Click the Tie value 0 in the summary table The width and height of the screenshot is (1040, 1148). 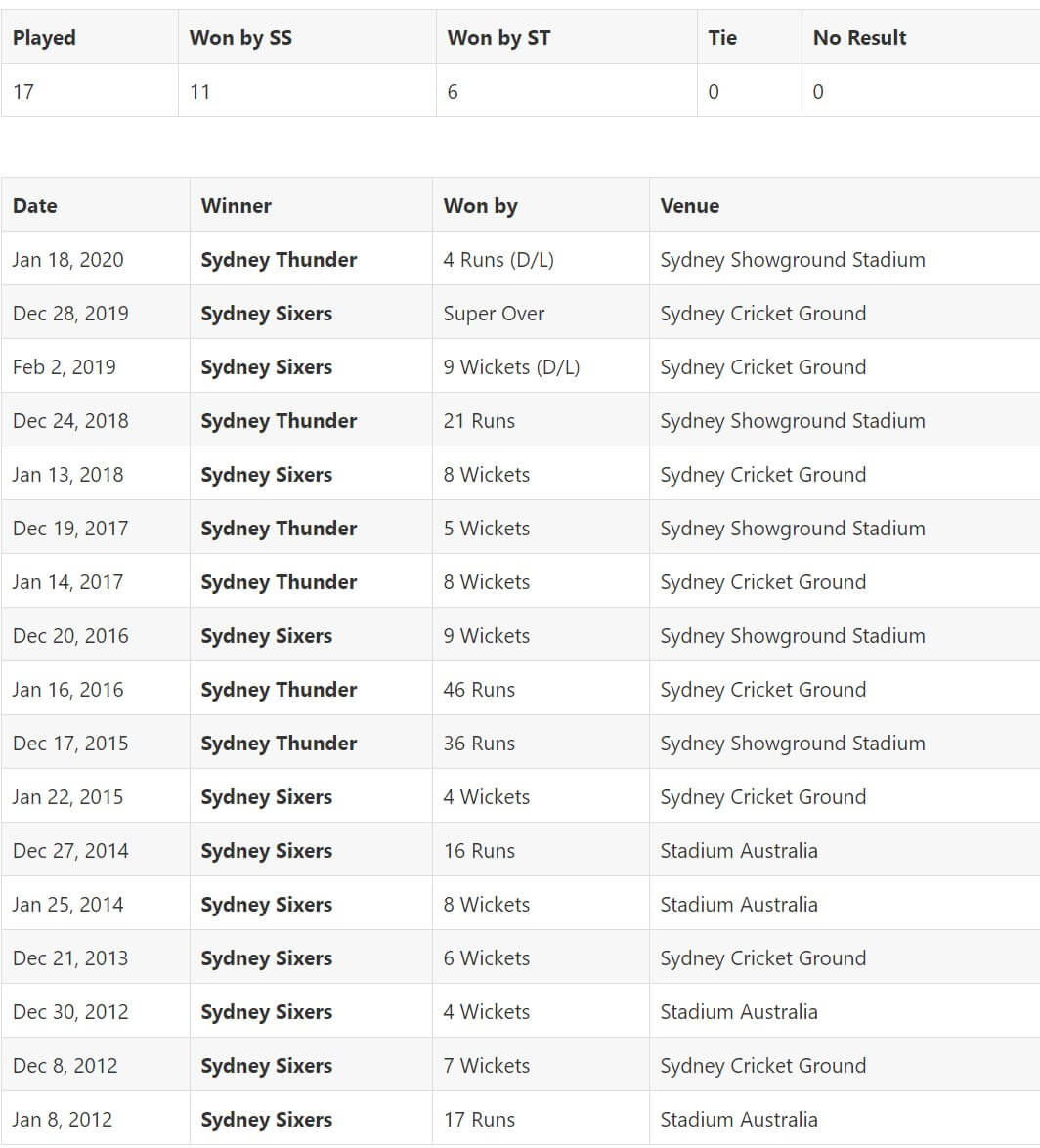click(714, 92)
